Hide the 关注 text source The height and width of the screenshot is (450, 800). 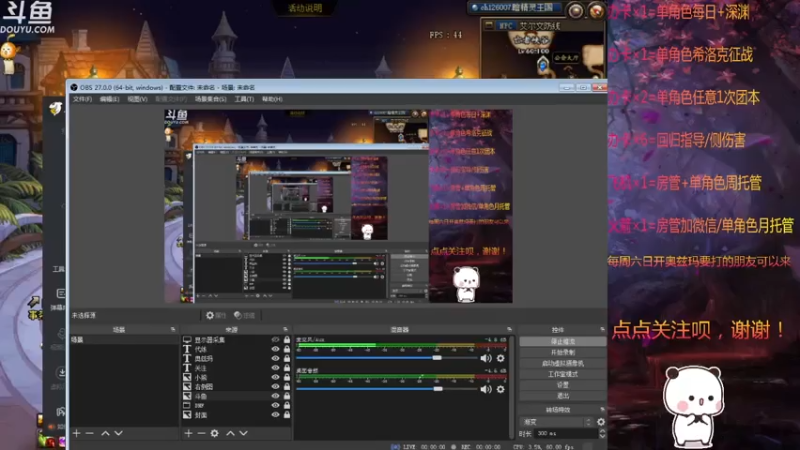(x=276, y=368)
